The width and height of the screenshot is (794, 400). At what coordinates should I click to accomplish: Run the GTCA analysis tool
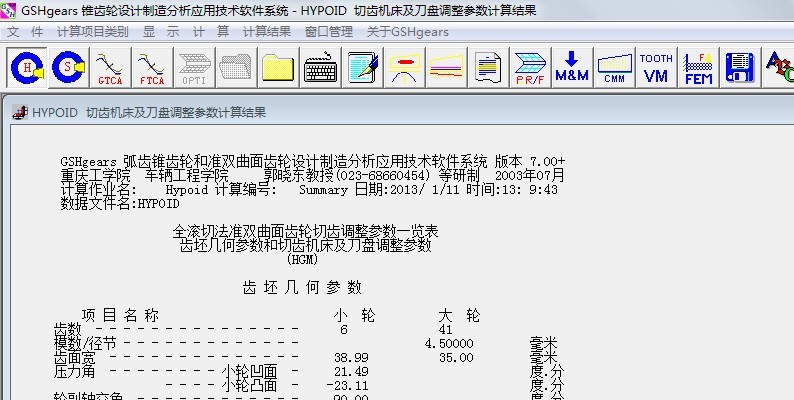coord(110,67)
